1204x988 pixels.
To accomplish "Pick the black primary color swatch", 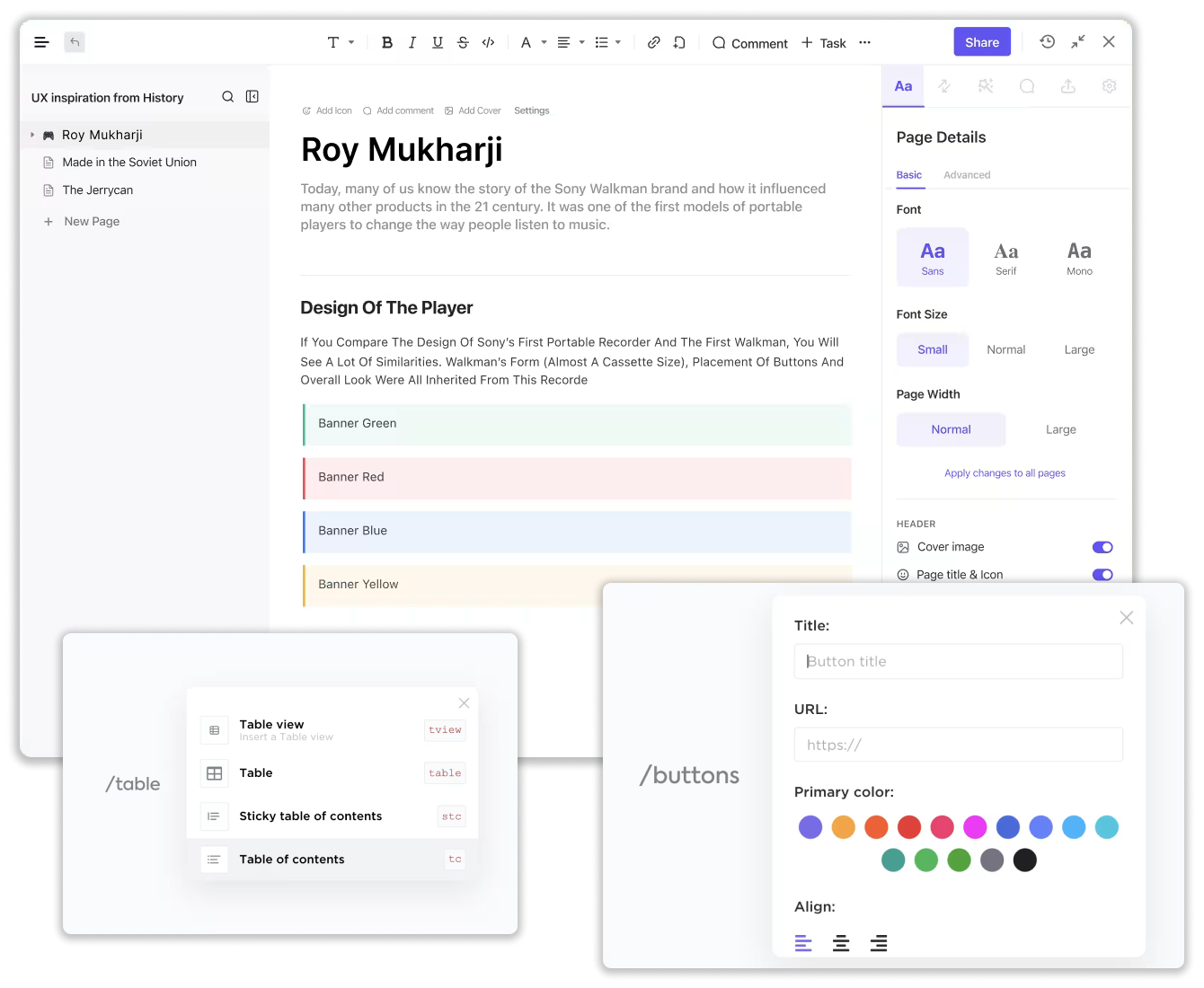I will (1024, 860).
